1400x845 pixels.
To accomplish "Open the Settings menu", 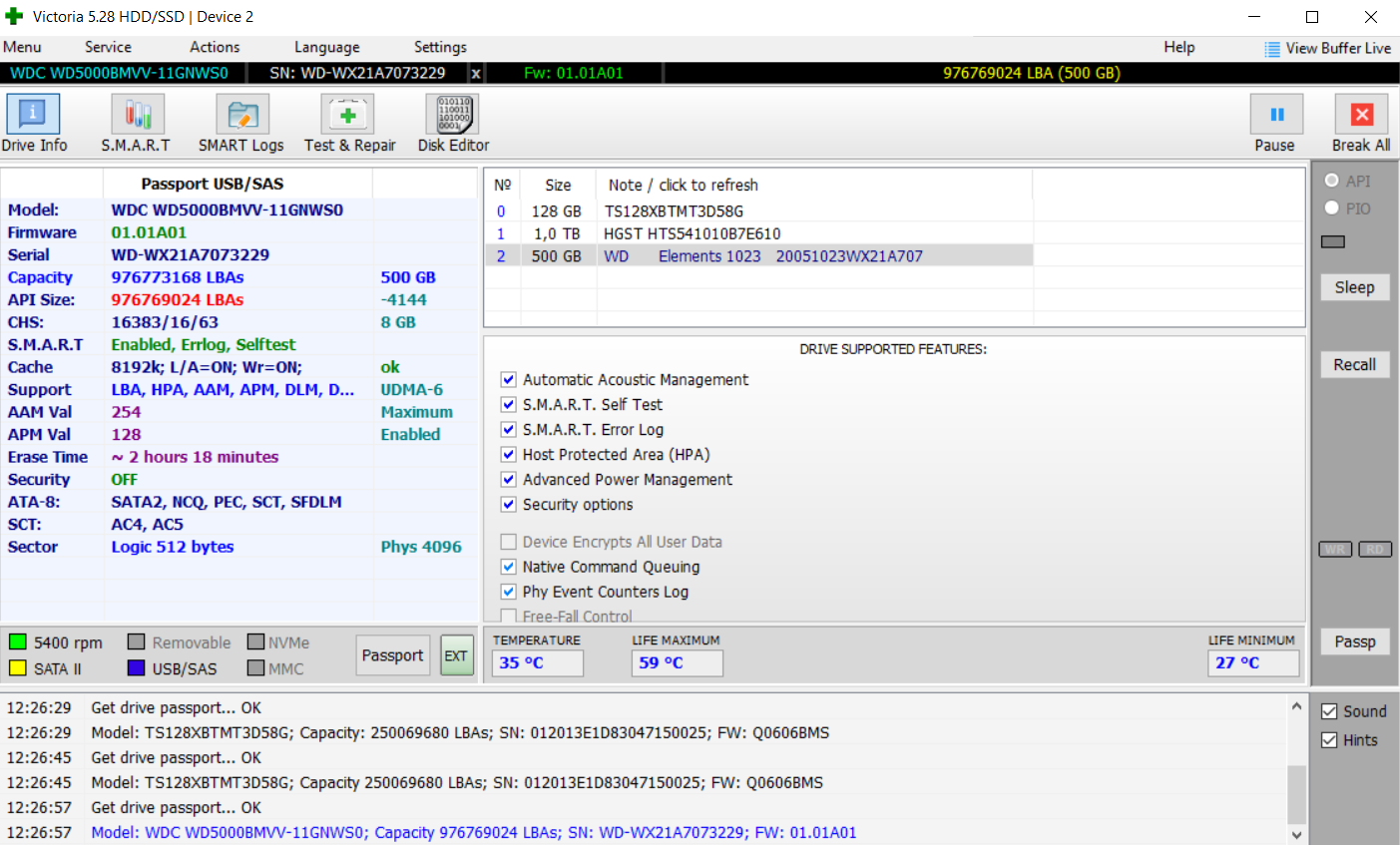I will 440,47.
